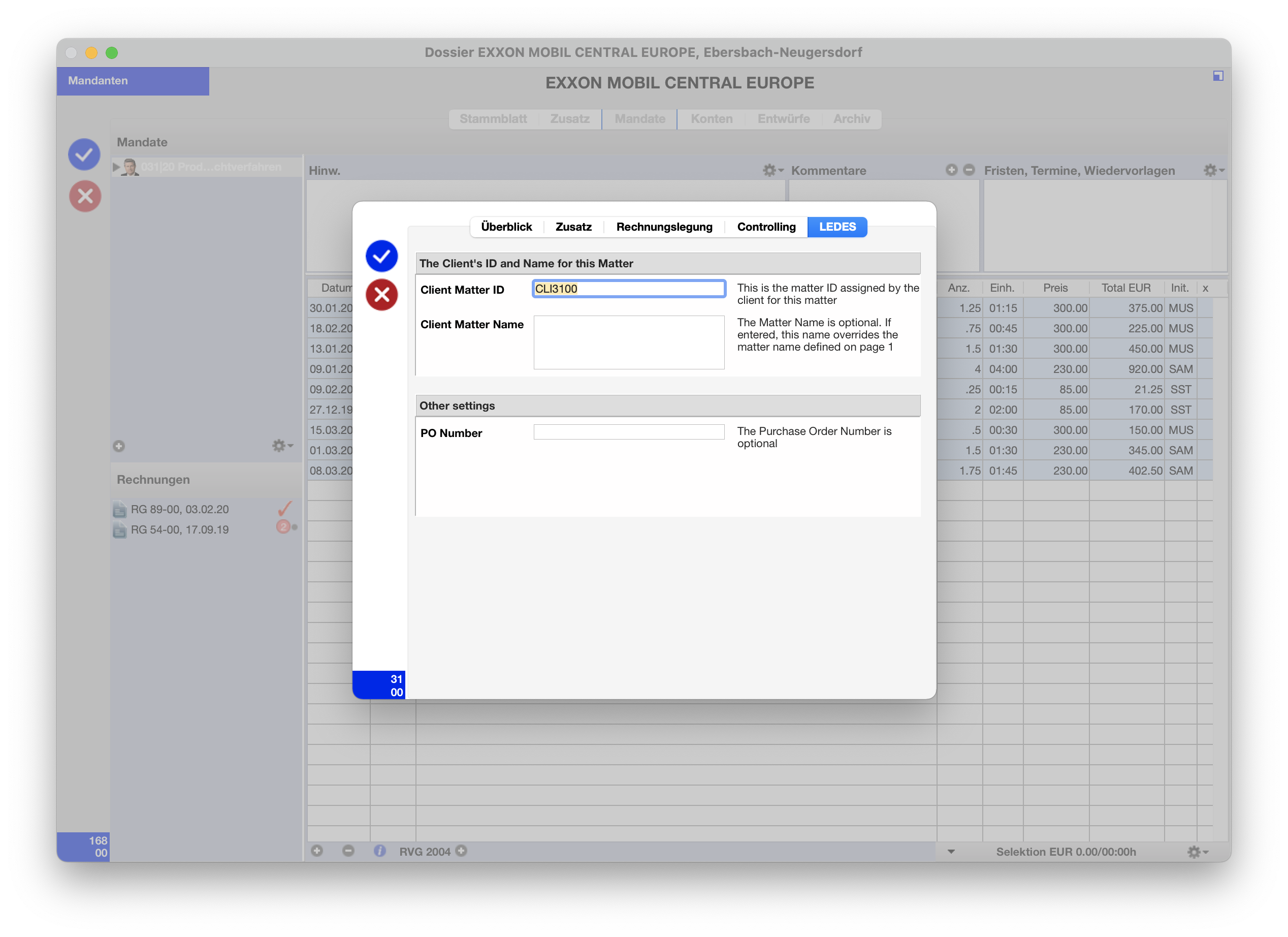Click Total EUR column header
The image size is (1288, 937).
click(1125, 288)
